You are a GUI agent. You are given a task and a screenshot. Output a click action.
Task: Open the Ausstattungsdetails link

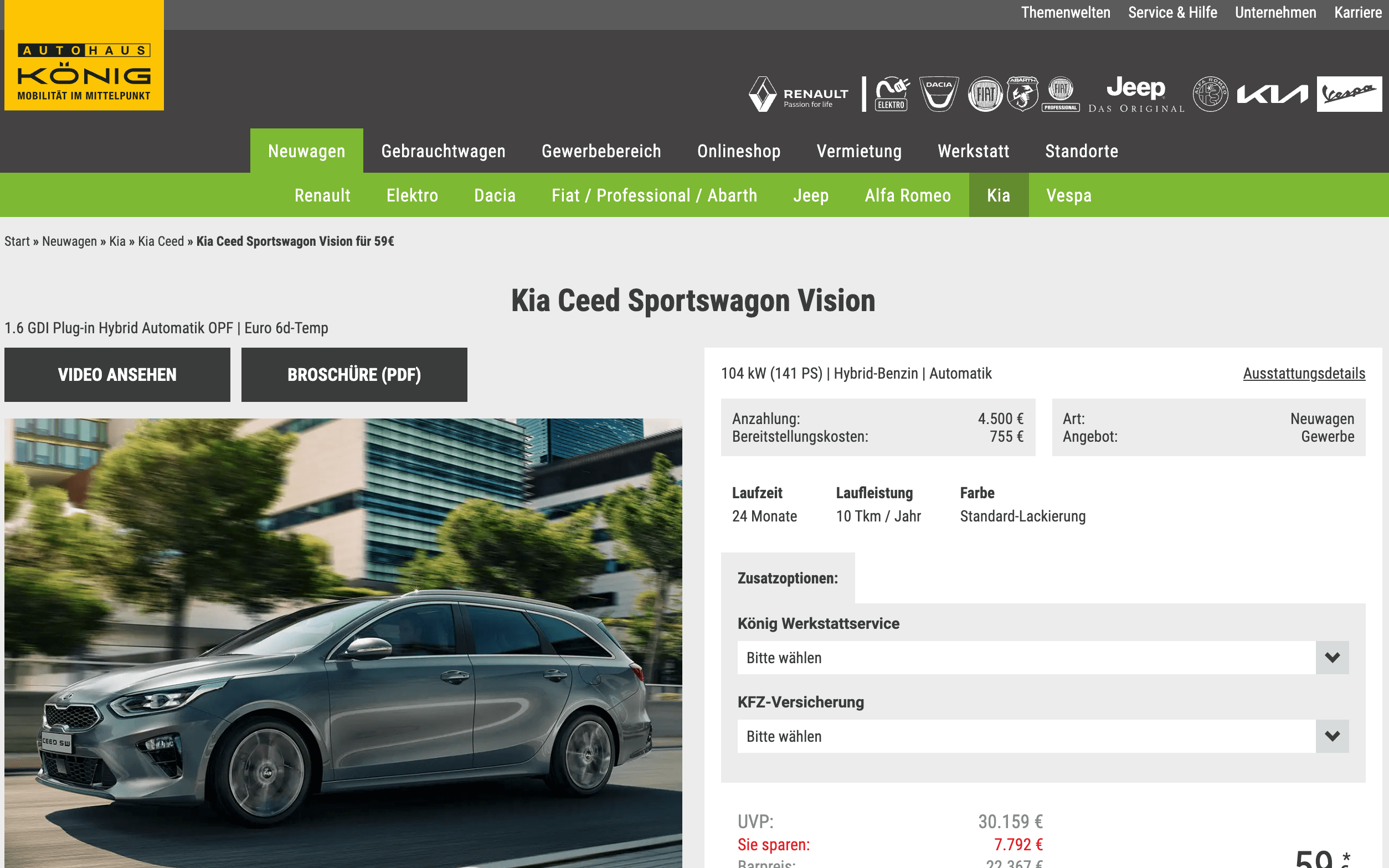[x=1304, y=373]
